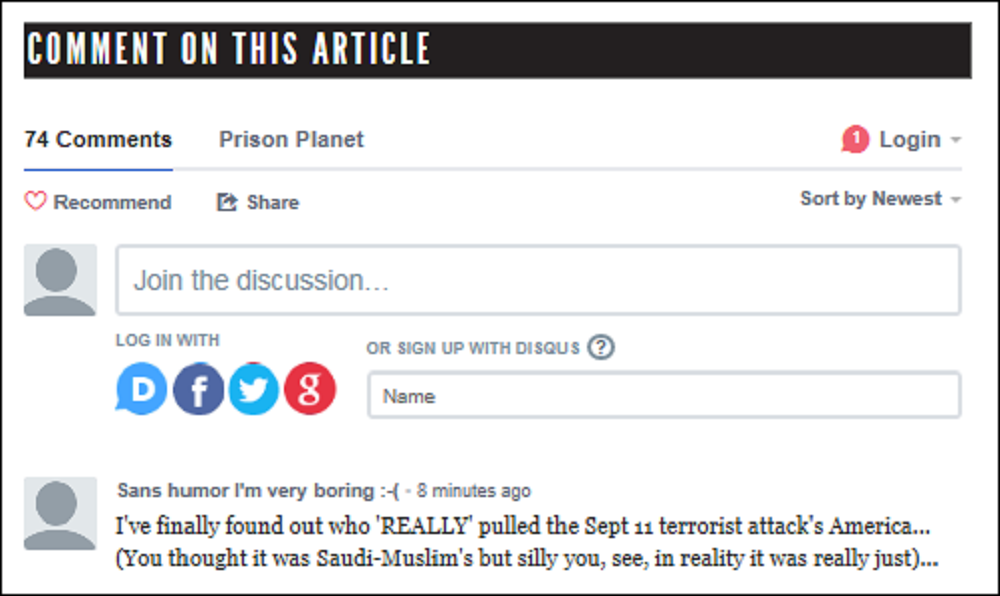
Task: Click the Share arrow icon
Action: [x=227, y=203]
